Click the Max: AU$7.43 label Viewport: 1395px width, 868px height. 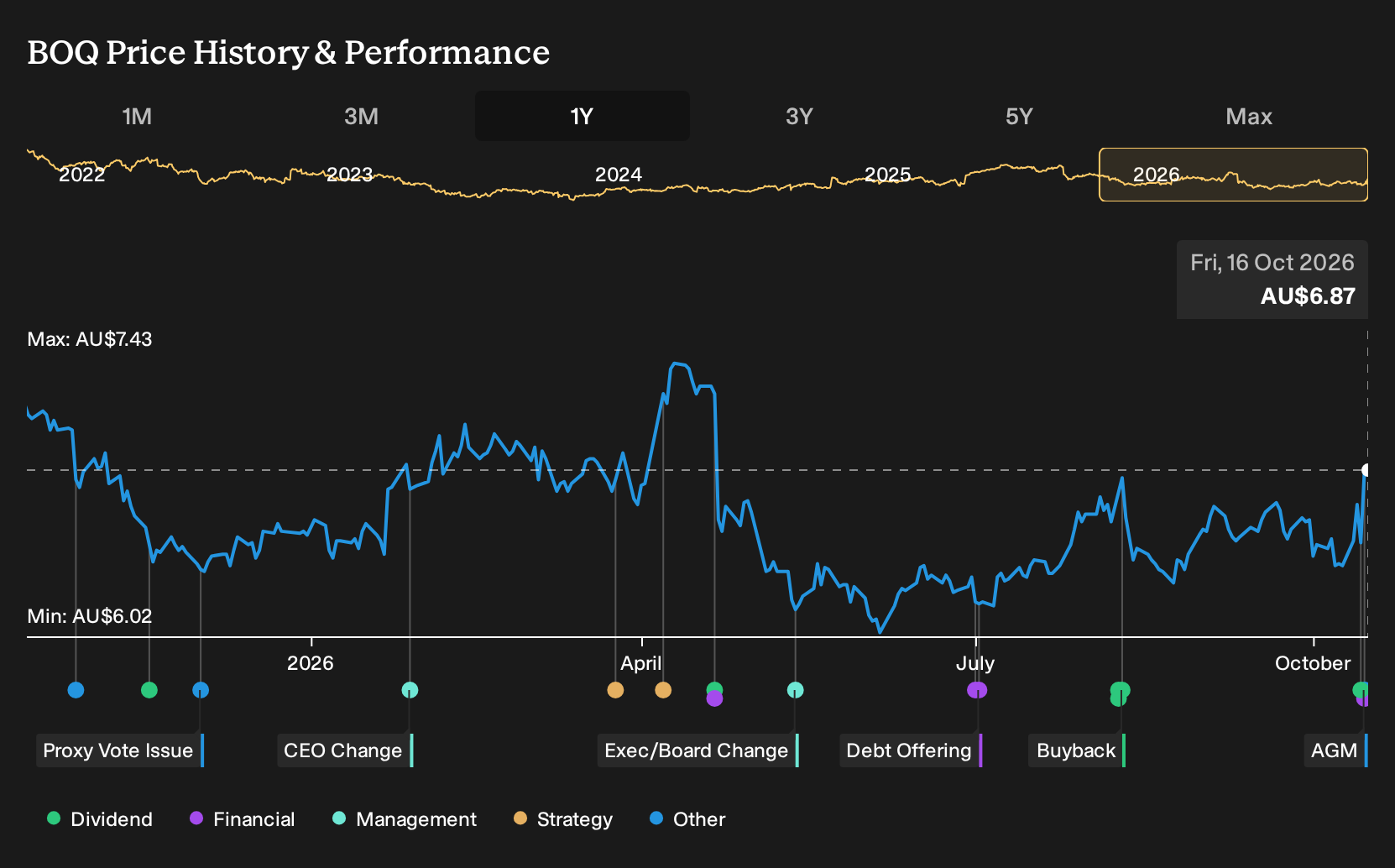90,339
